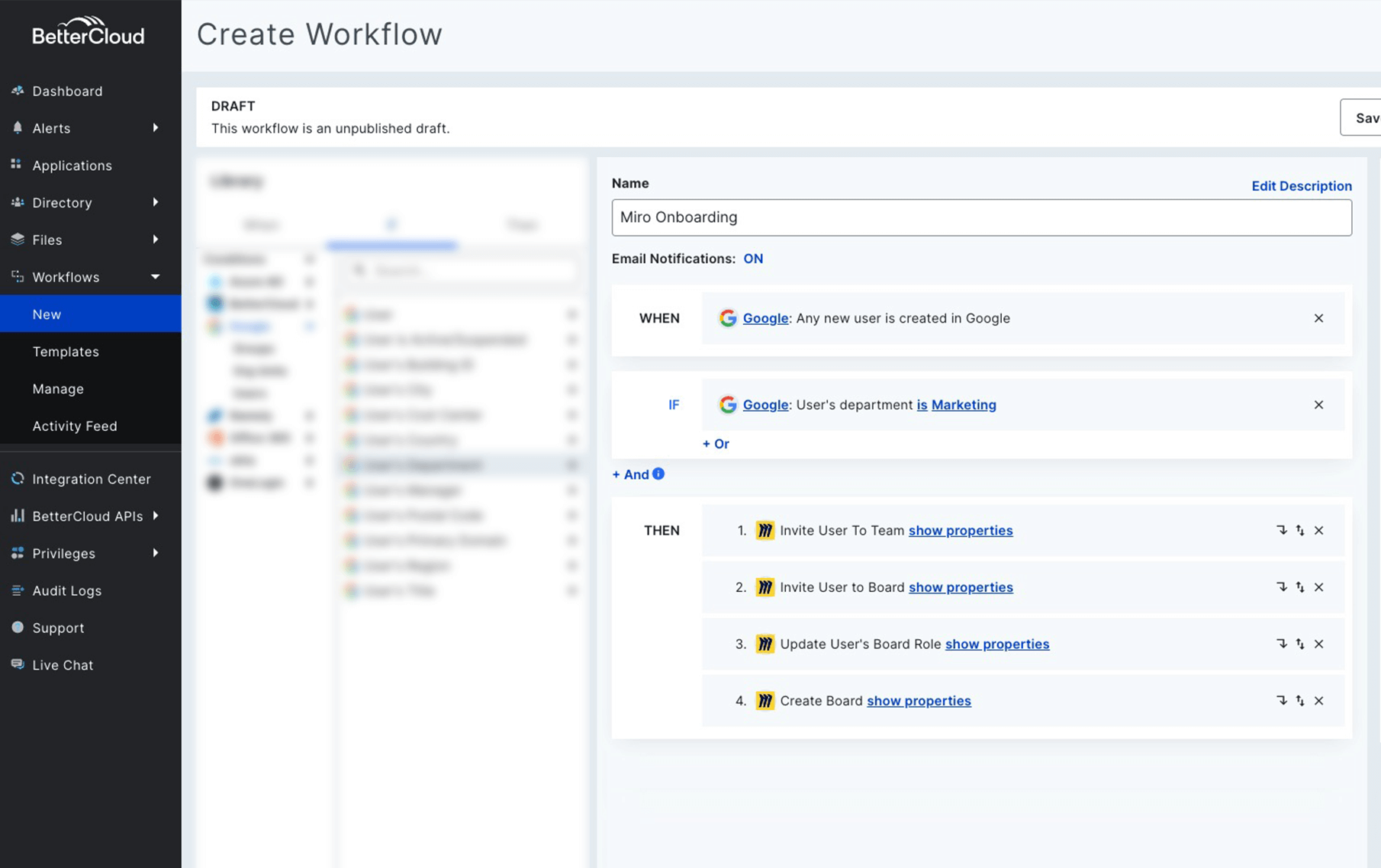Click the Save button

pyautogui.click(x=1361, y=117)
